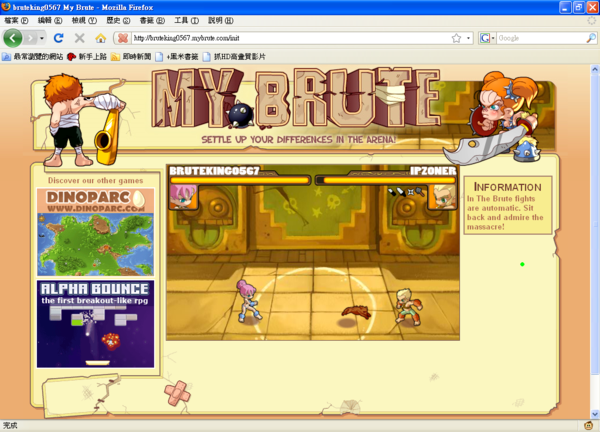Restore down the Firefox window
This screenshot has width=600, height=432.
click(579, 7)
